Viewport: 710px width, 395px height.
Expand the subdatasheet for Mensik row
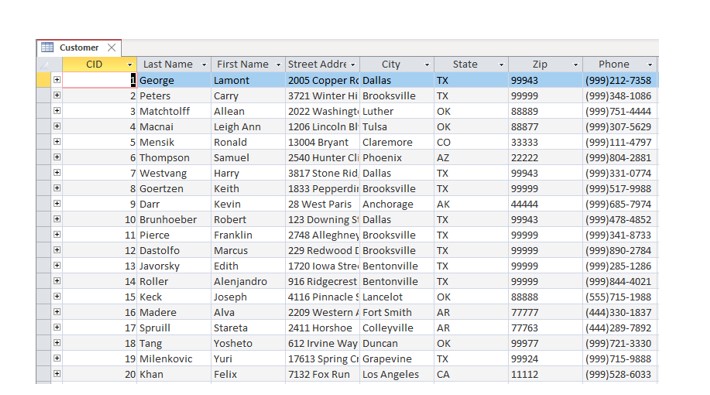click(57, 141)
